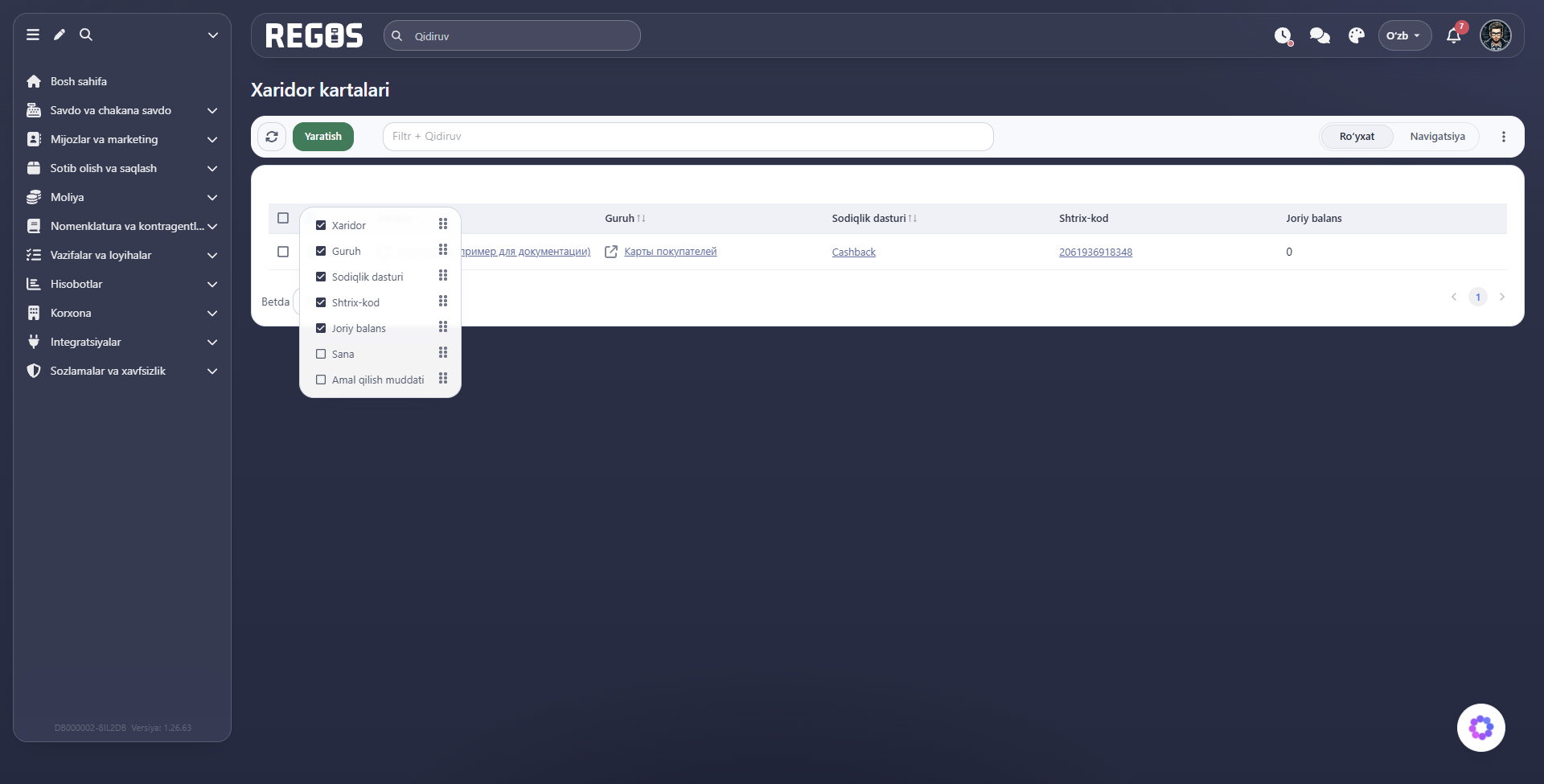Open barcode link 2061936918348
The height and width of the screenshot is (784, 1544).
[1095, 252]
